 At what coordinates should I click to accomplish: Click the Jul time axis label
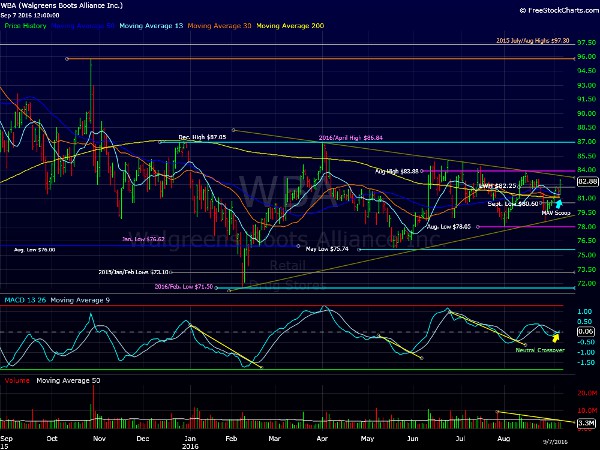pos(460,439)
